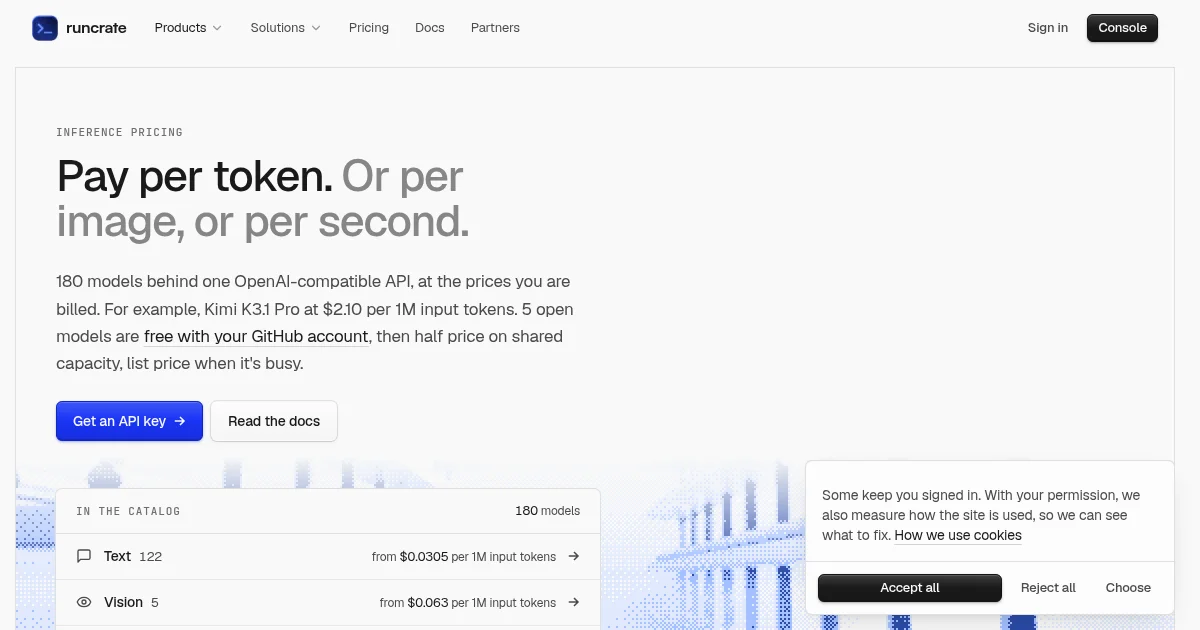Click the Read the docs button
Image resolution: width=1200 pixels, height=630 pixels.
click(x=274, y=421)
